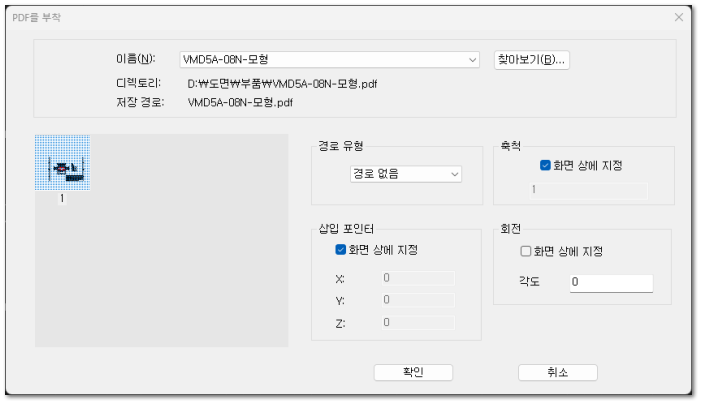Click the 각도 angle input field
Screen dimensions: 701x404
pos(611,283)
